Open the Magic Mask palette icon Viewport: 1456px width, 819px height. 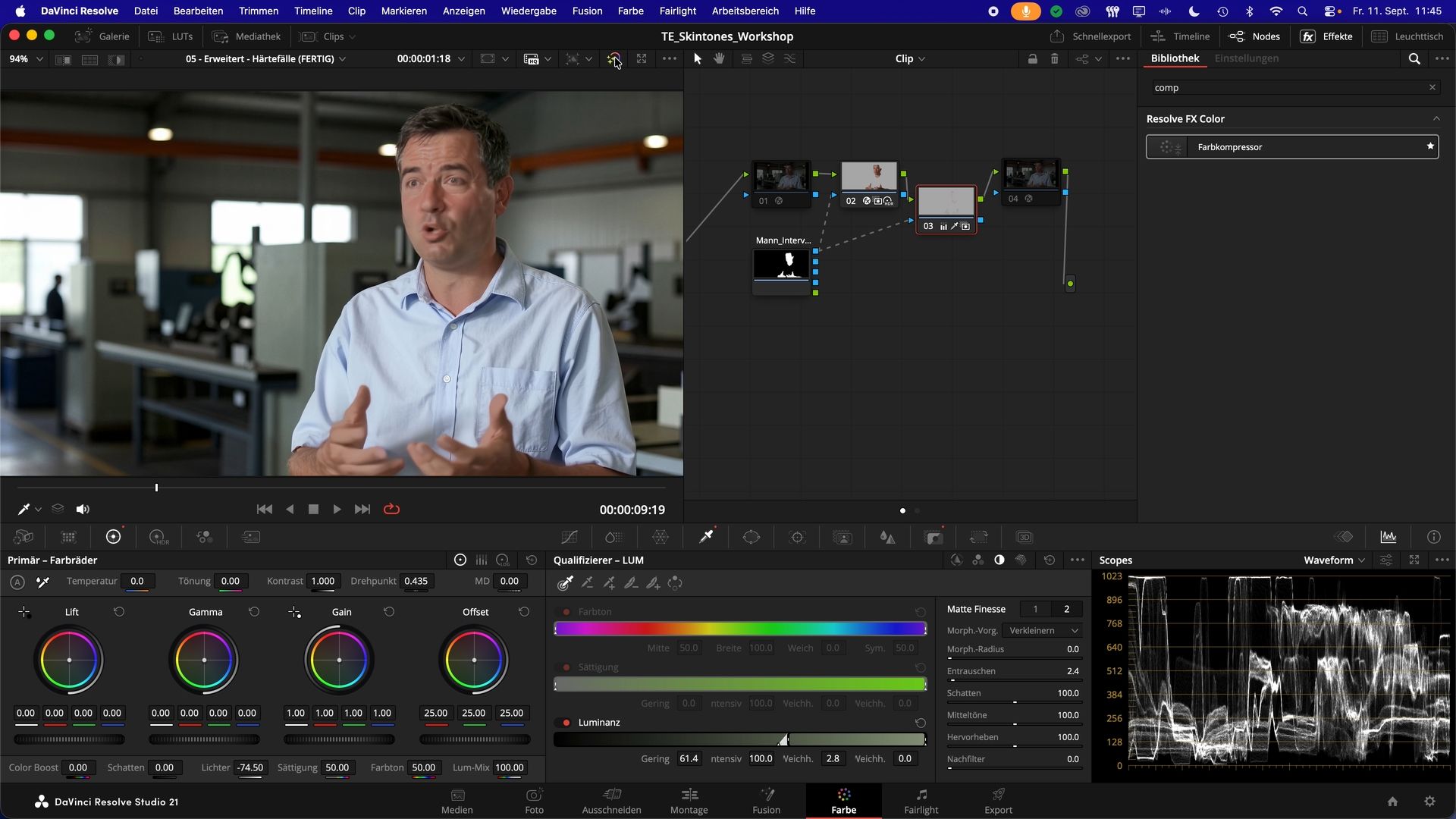click(843, 537)
